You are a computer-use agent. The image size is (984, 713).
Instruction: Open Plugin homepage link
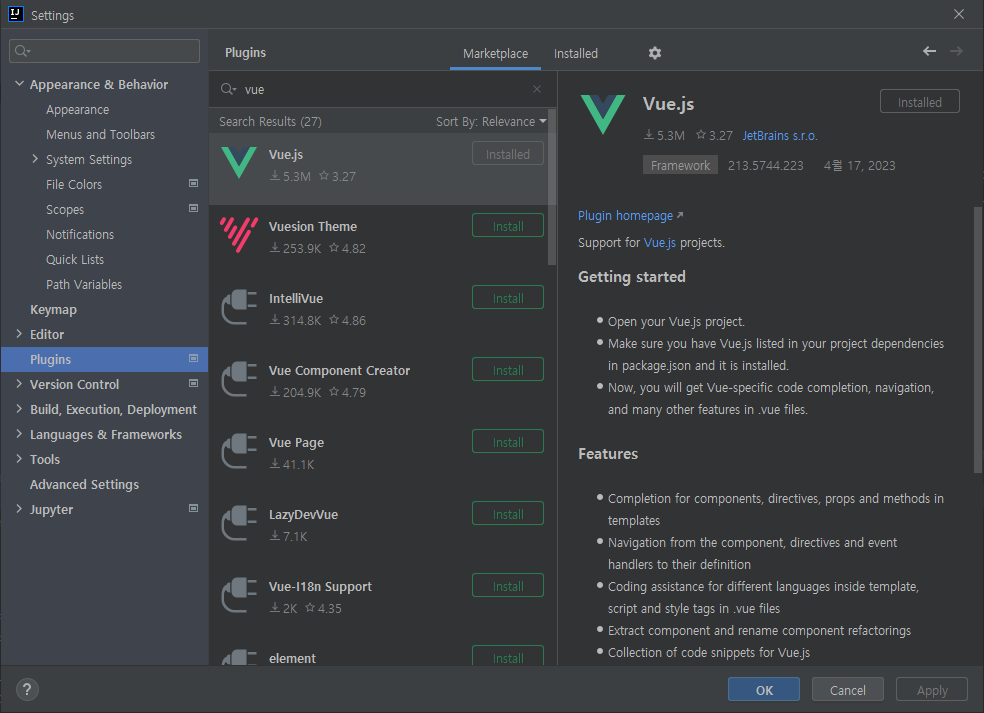[631, 216]
